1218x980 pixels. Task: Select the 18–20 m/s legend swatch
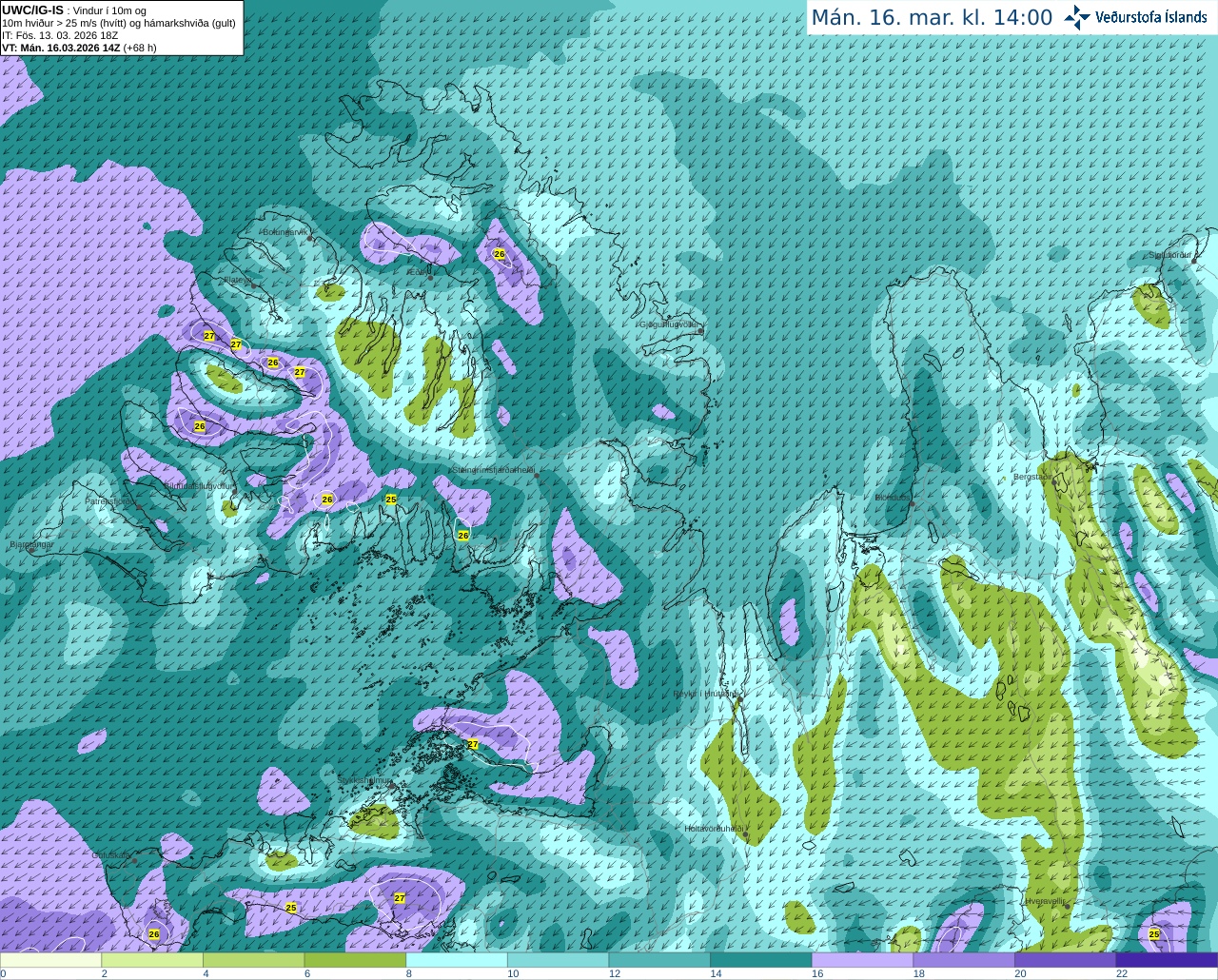click(x=964, y=960)
